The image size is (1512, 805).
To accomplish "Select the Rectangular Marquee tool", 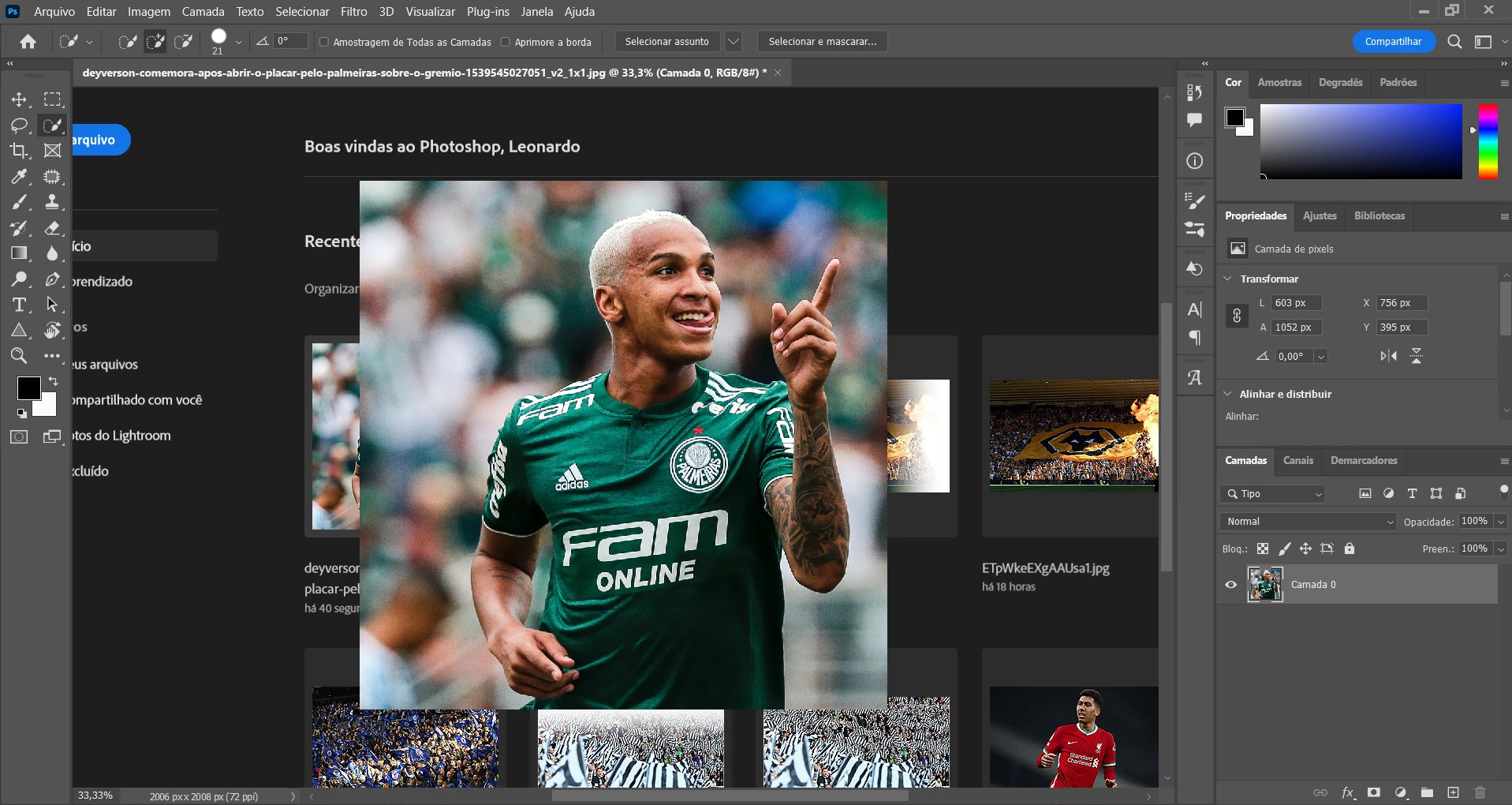I will pyautogui.click(x=52, y=99).
